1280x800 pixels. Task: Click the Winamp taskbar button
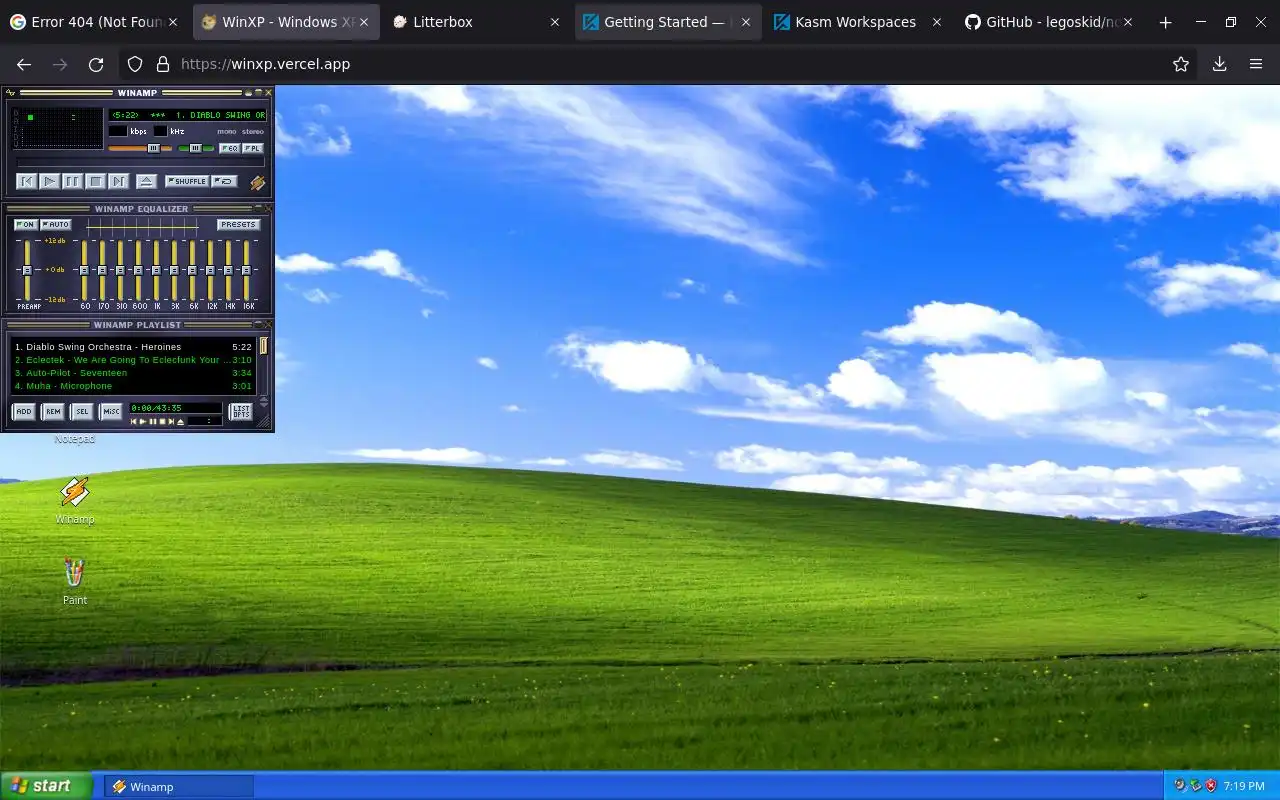point(179,787)
